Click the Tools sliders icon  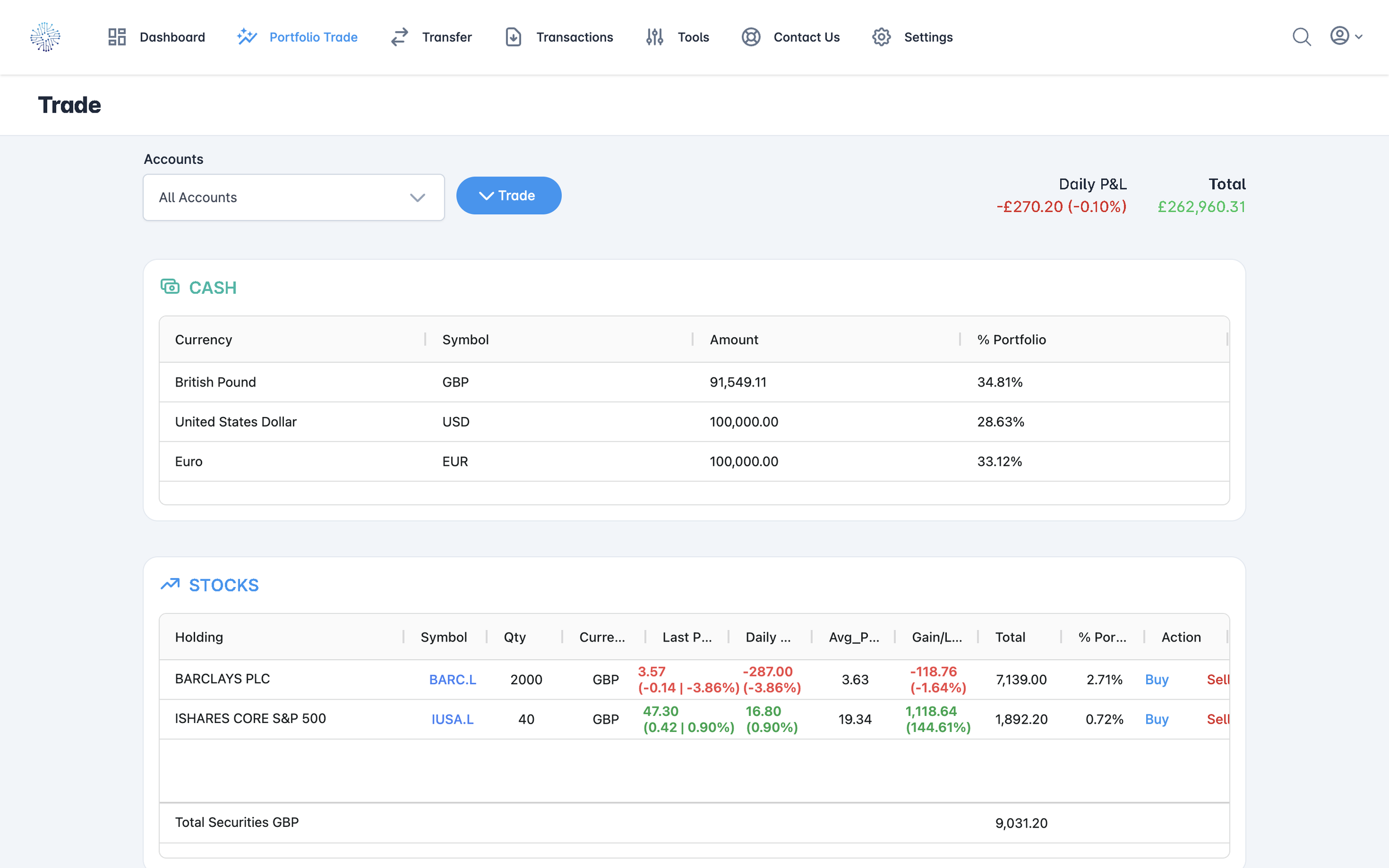pos(654,37)
